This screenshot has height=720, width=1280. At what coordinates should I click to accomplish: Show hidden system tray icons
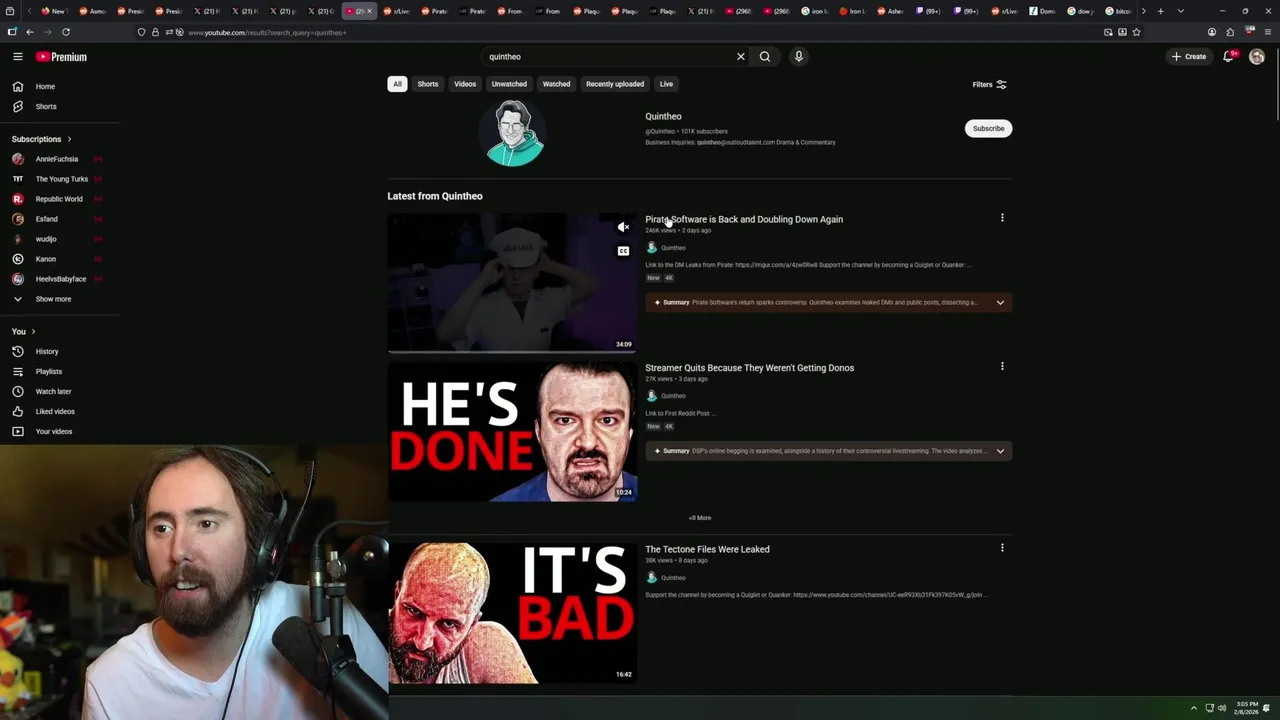tap(1193, 708)
